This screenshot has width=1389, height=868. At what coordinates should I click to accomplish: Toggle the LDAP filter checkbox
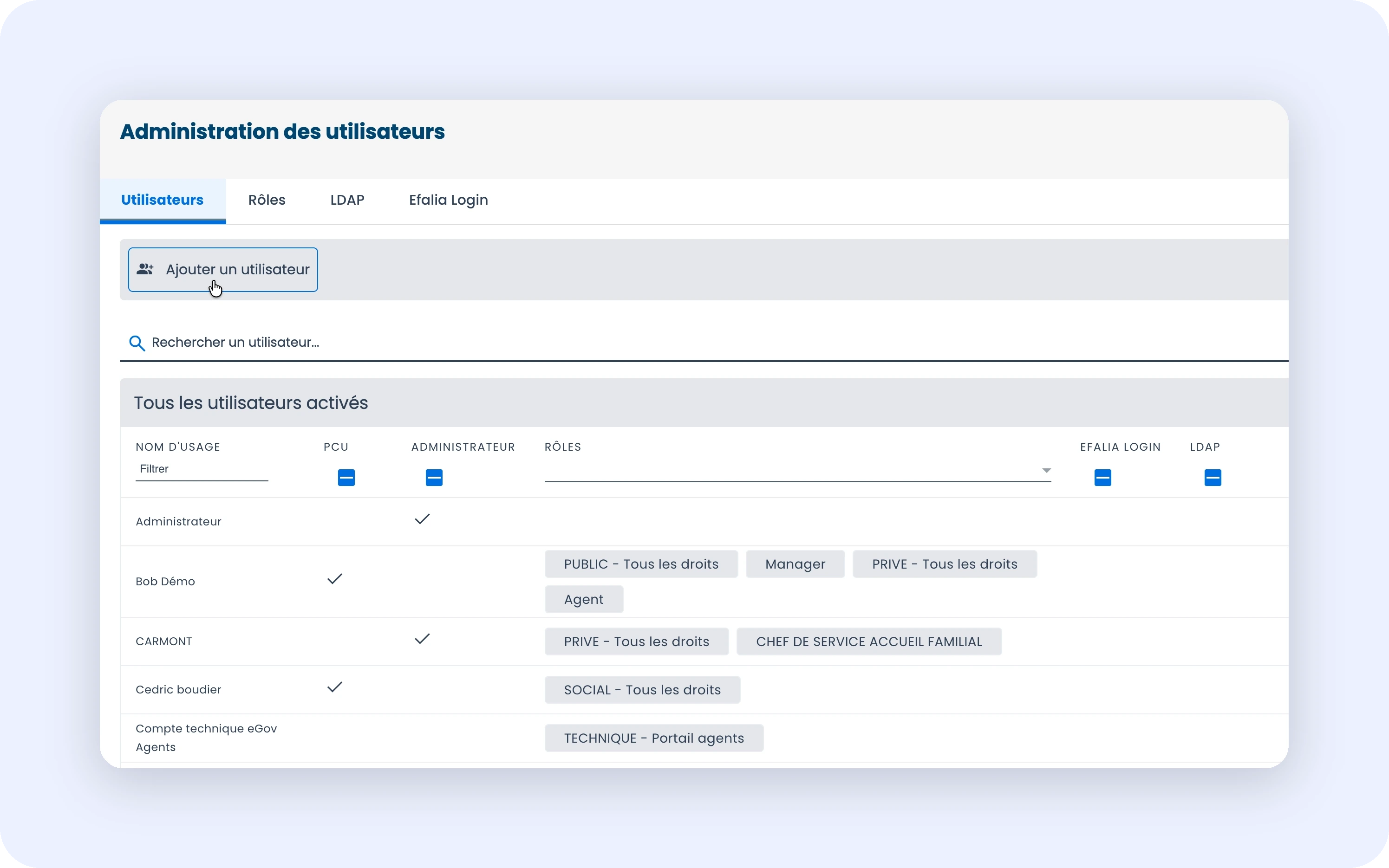tap(1213, 478)
